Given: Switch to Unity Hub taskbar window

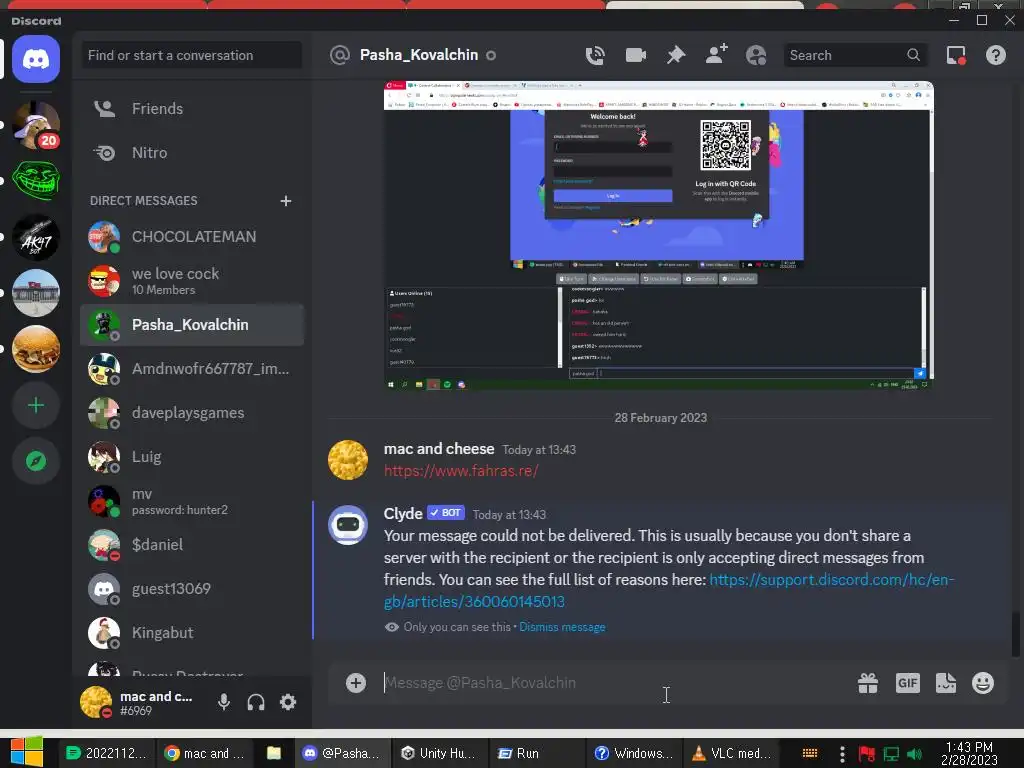Looking at the screenshot, I should click(x=439, y=753).
